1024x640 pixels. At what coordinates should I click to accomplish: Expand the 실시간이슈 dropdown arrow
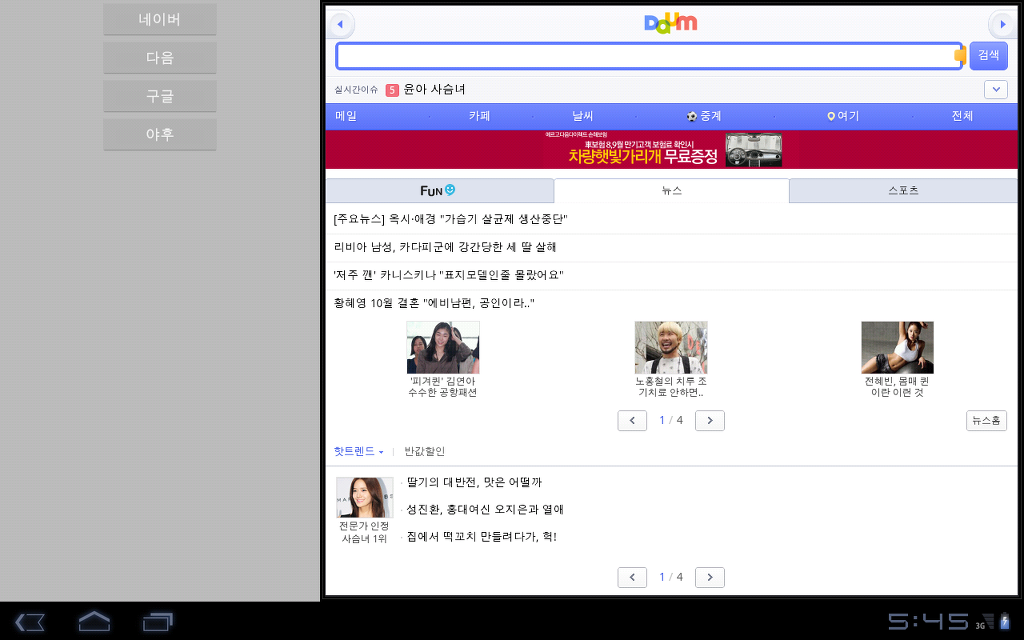[x=995, y=89]
